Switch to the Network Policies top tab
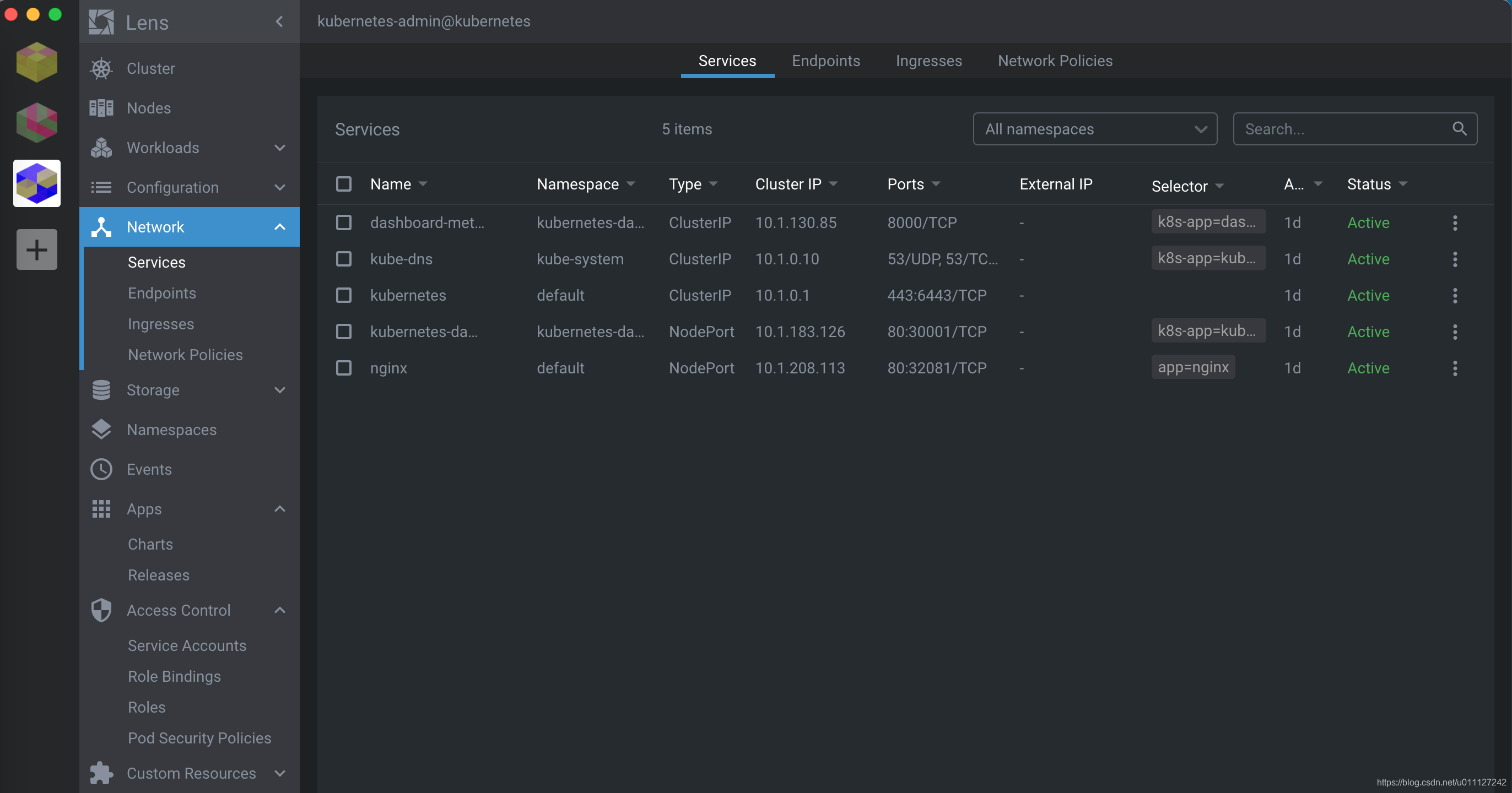 1055,61
